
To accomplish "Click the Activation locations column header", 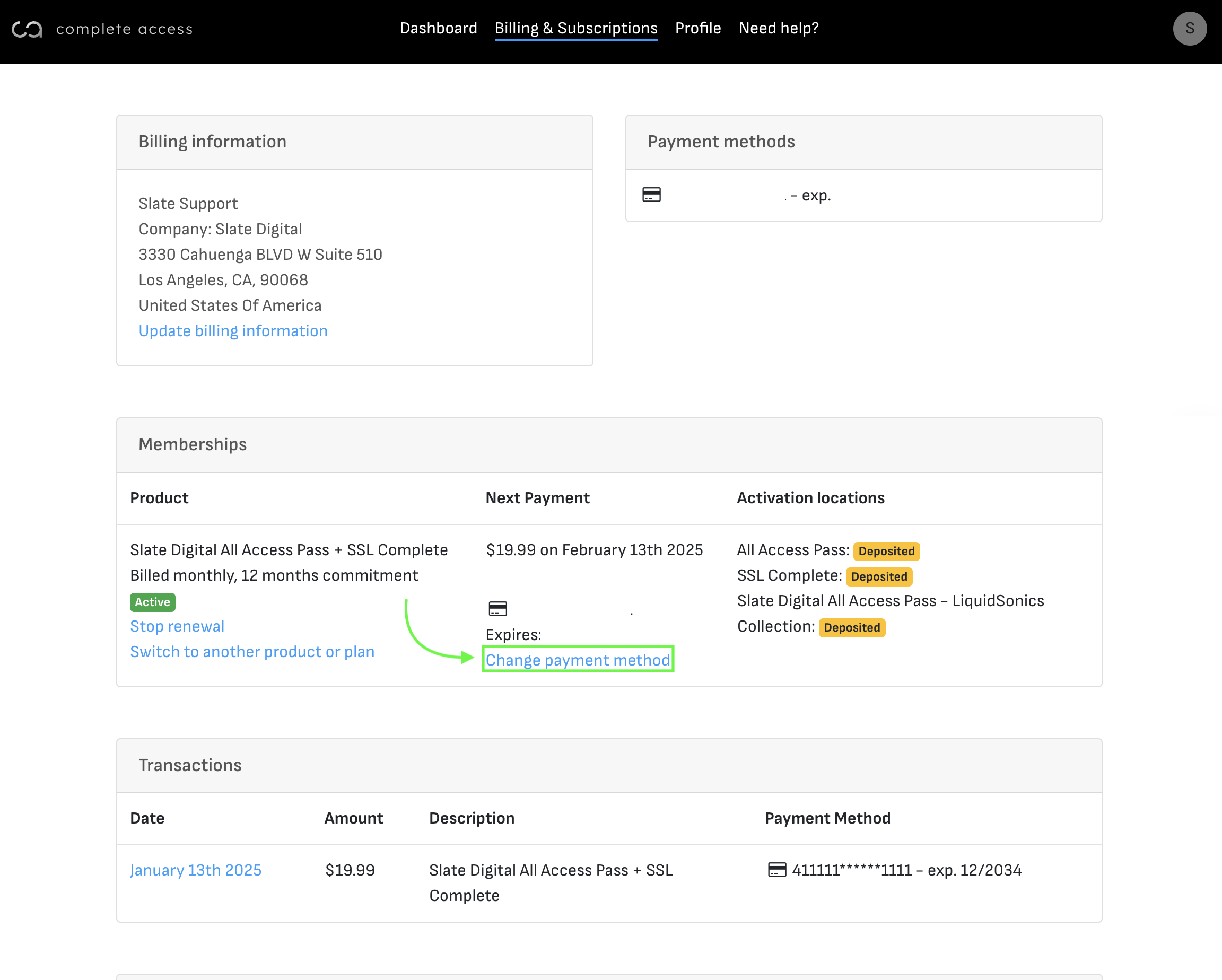I will point(810,497).
